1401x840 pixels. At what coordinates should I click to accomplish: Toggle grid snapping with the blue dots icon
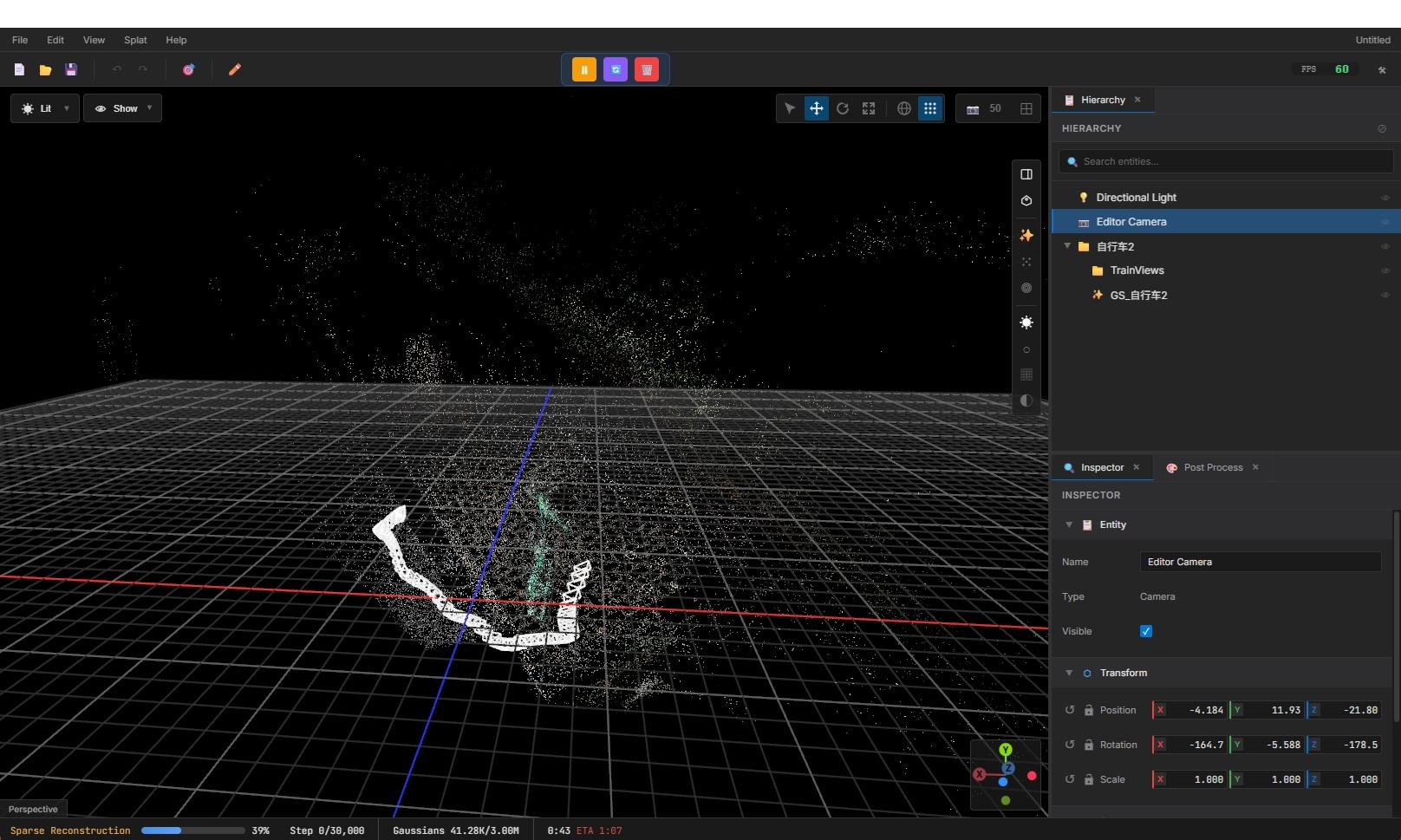point(930,108)
